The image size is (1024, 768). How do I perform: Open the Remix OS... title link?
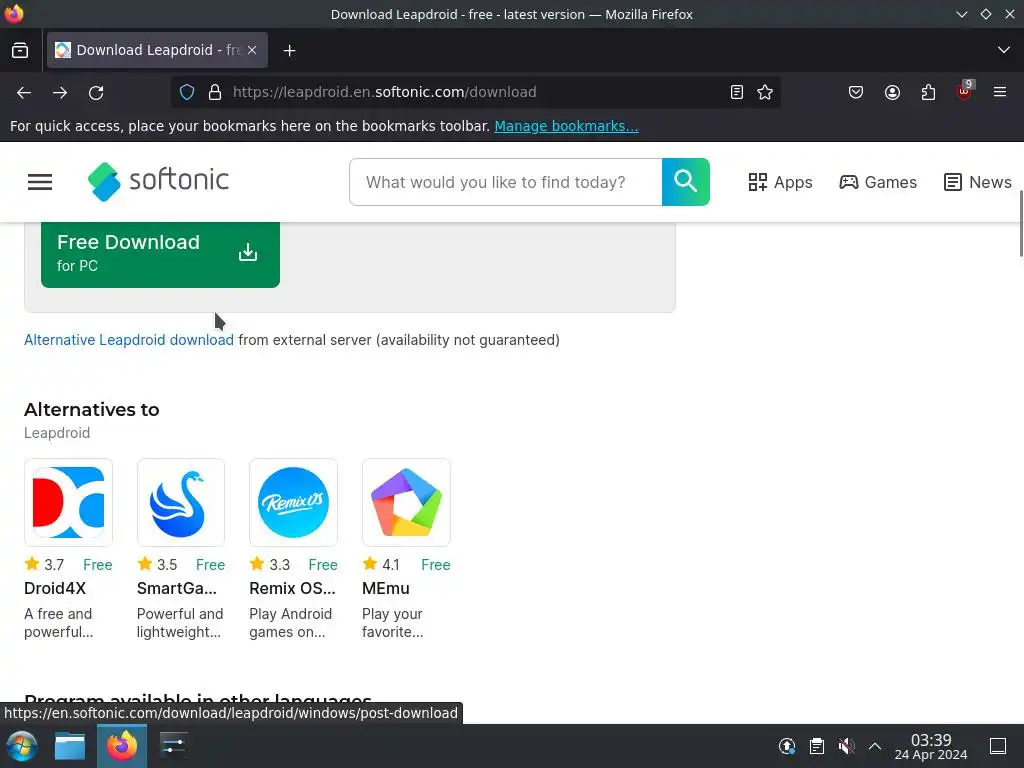(x=292, y=588)
